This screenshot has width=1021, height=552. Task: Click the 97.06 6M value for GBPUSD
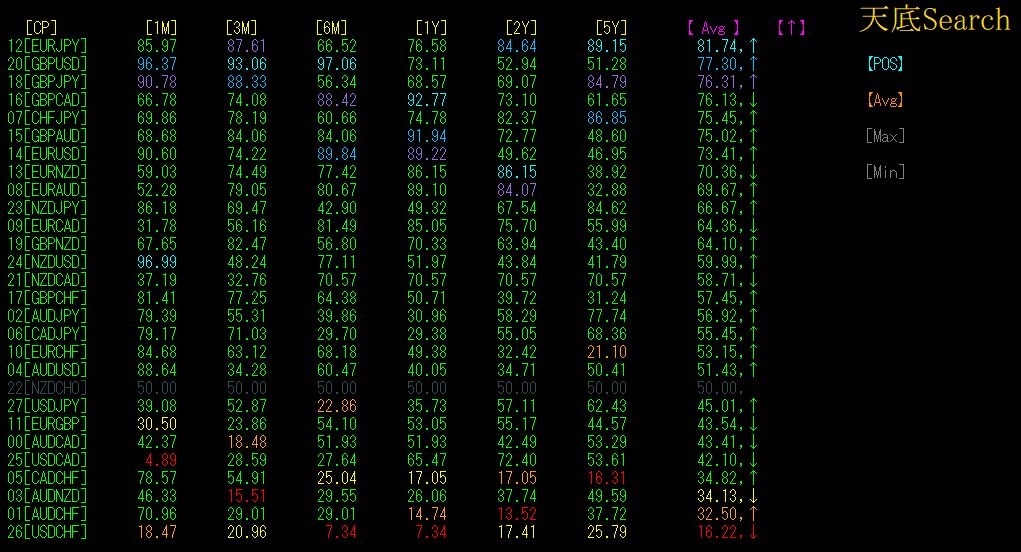[337, 64]
